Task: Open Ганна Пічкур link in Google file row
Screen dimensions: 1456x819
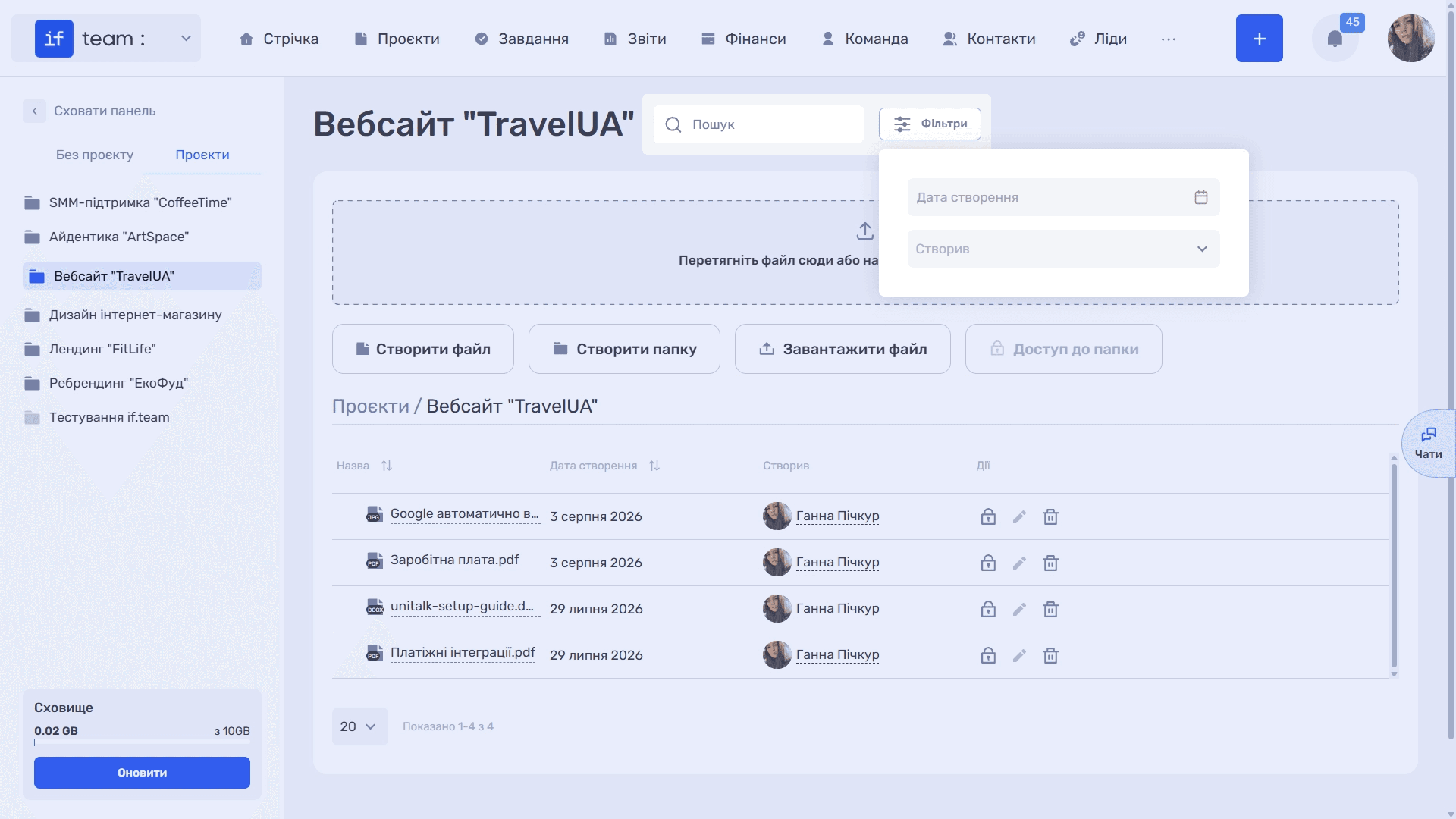Action: (x=837, y=516)
